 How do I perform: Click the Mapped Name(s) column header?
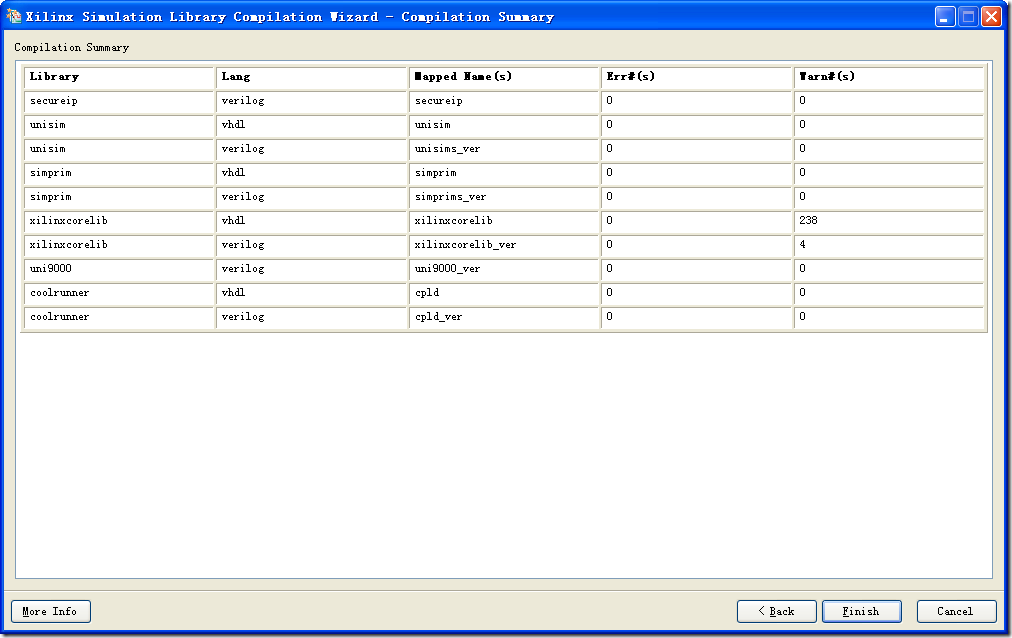coord(504,77)
